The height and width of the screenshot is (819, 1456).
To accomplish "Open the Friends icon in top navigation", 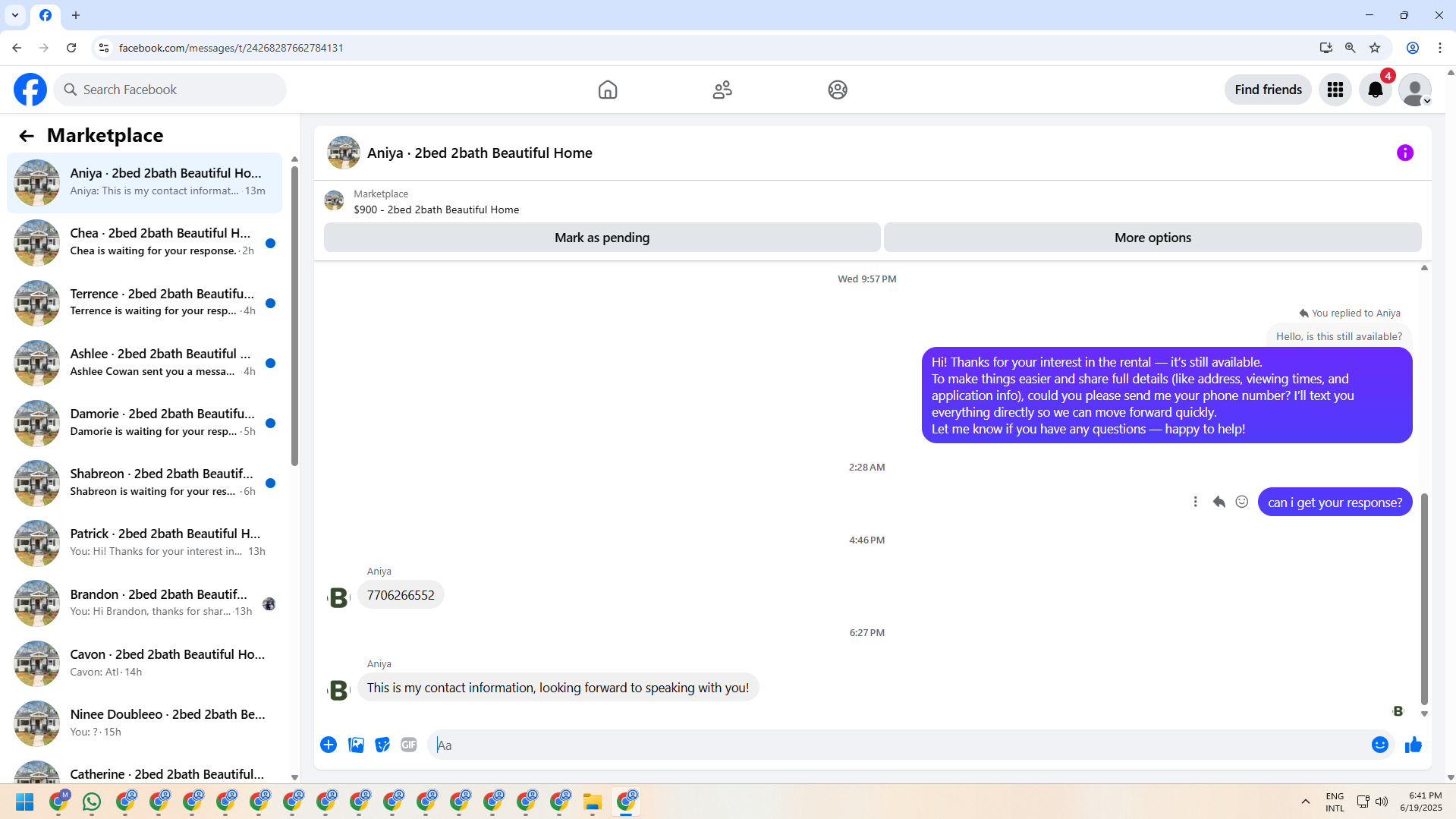I will click(722, 90).
